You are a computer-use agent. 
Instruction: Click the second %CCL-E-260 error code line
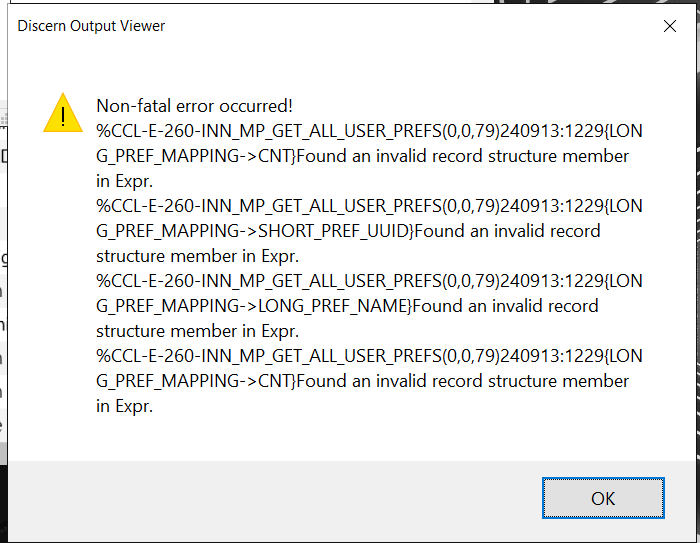[x=369, y=206]
